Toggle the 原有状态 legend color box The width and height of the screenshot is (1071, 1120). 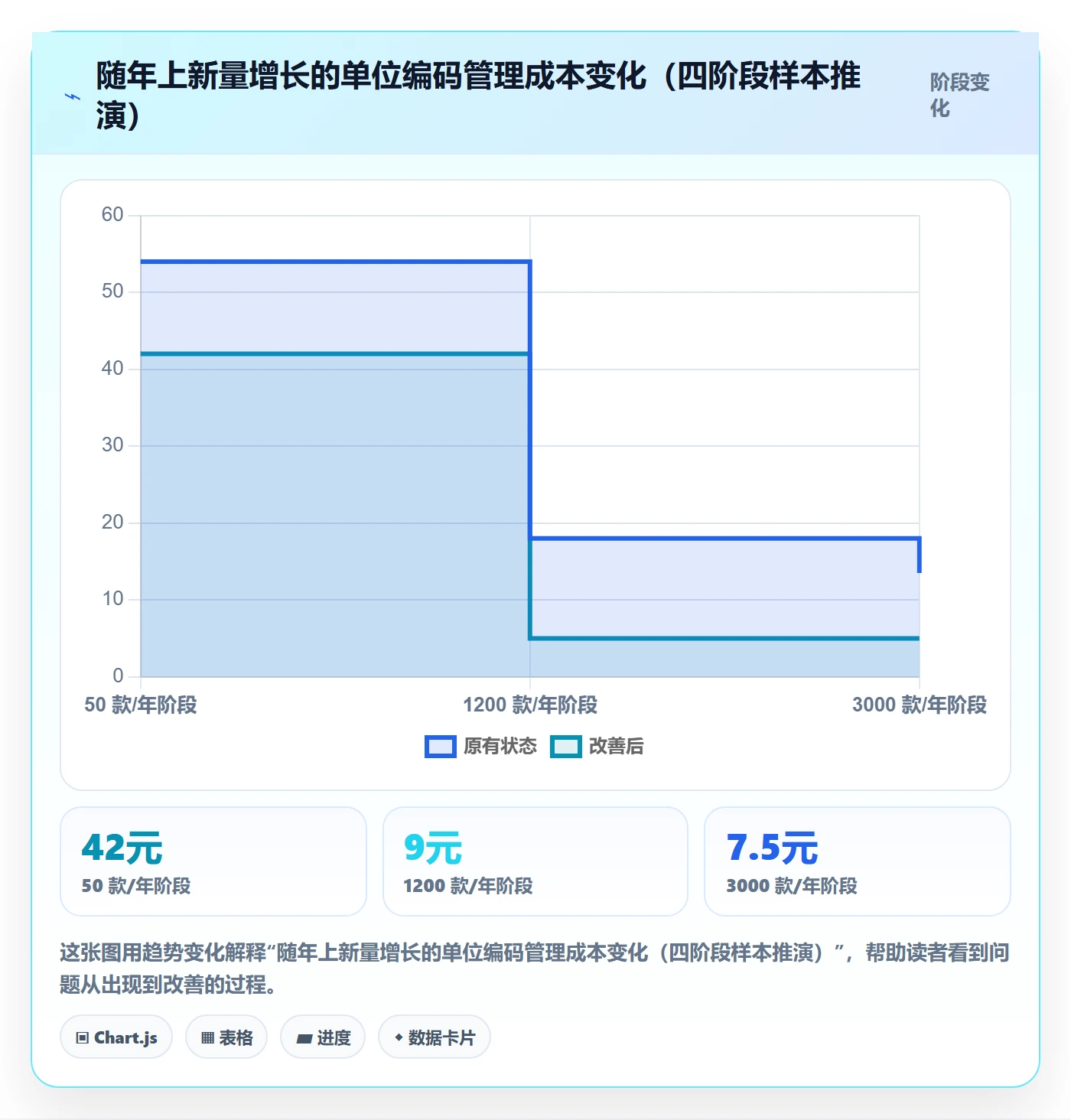(441, 747)
